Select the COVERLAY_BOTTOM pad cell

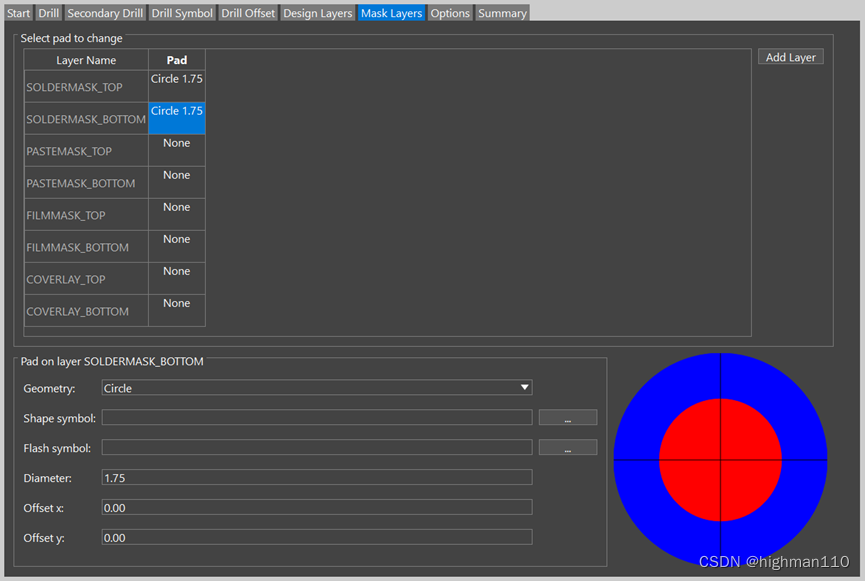[177, 310]
